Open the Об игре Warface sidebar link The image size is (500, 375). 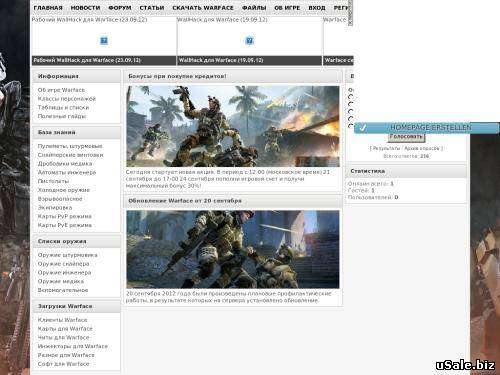[x=61, y=90]
